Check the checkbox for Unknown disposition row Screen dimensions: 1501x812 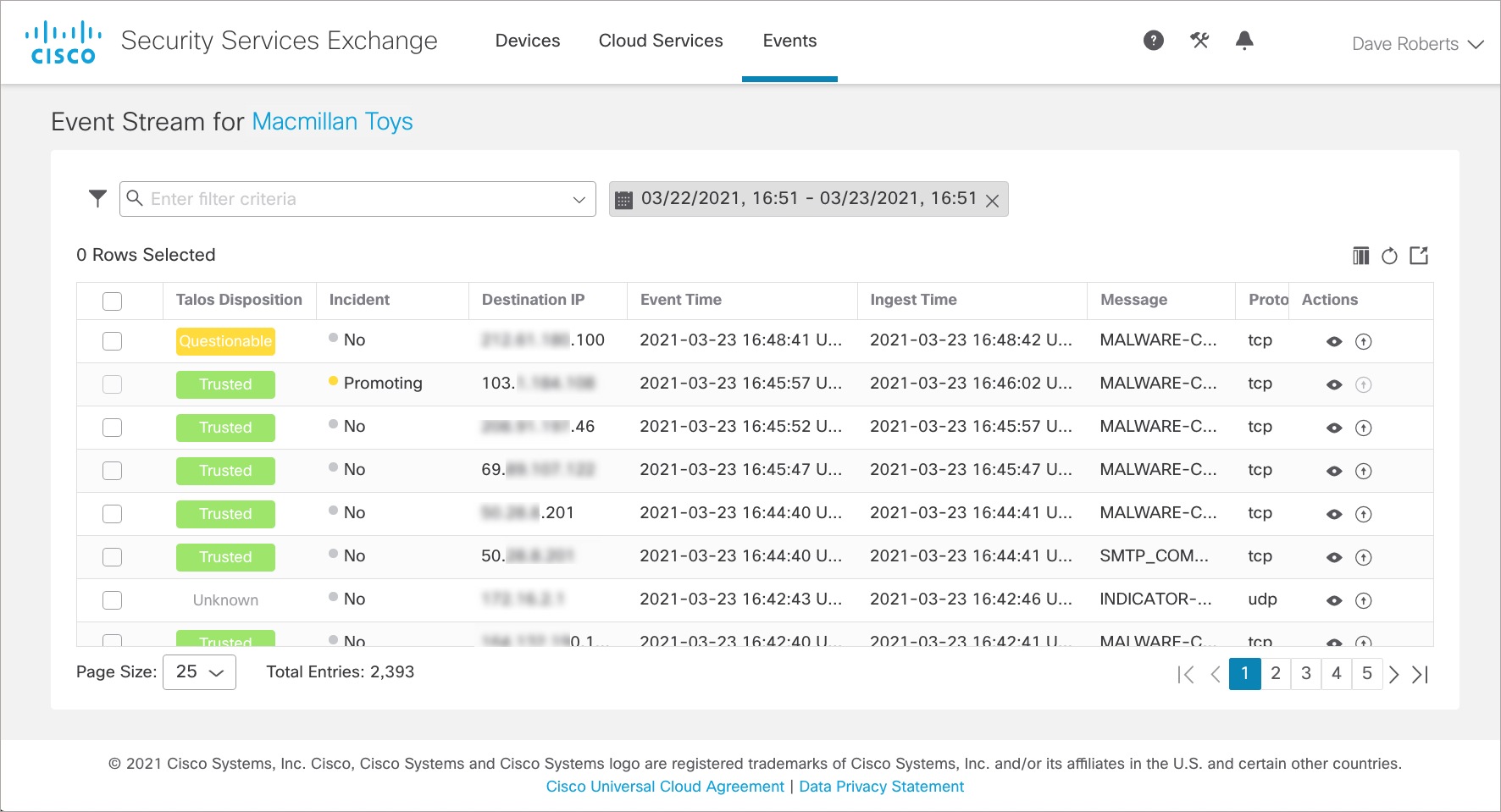tap(112, 600)
